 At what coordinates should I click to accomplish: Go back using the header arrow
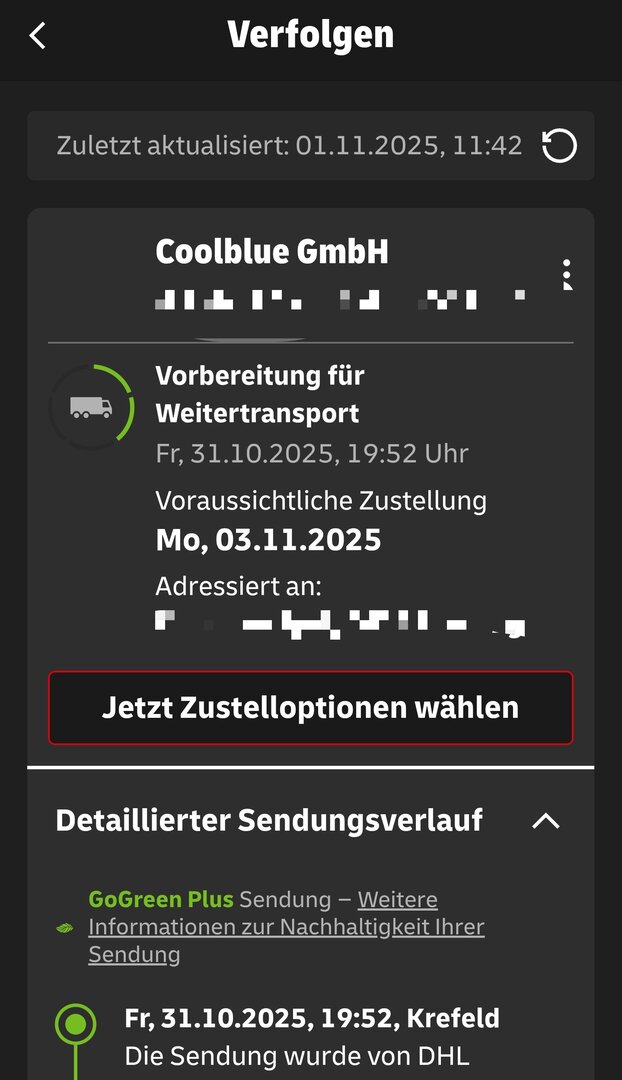(38, 35)
